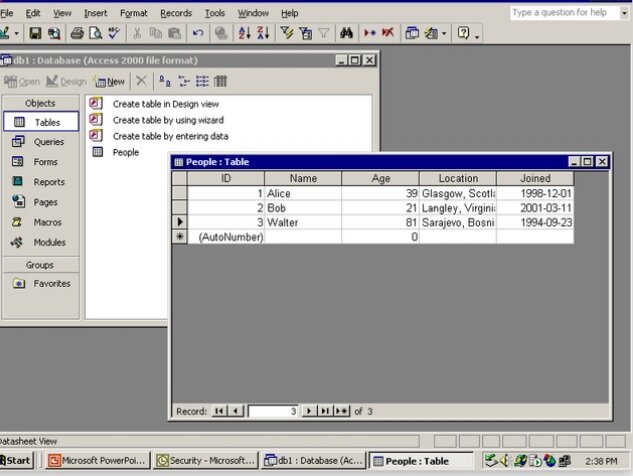
Task: Sort Descending with the Z-A icon
Action: (263, 33)
